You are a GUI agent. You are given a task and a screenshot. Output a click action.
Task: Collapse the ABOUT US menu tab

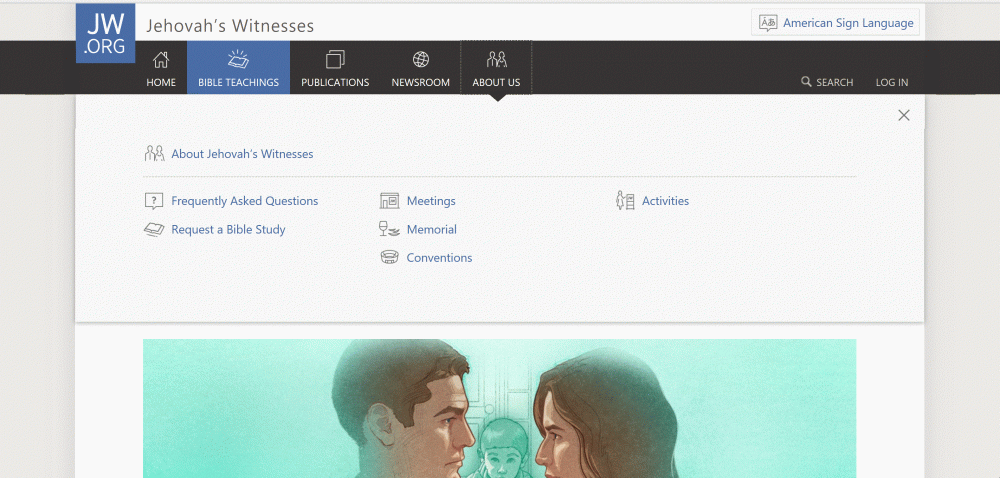496,68
